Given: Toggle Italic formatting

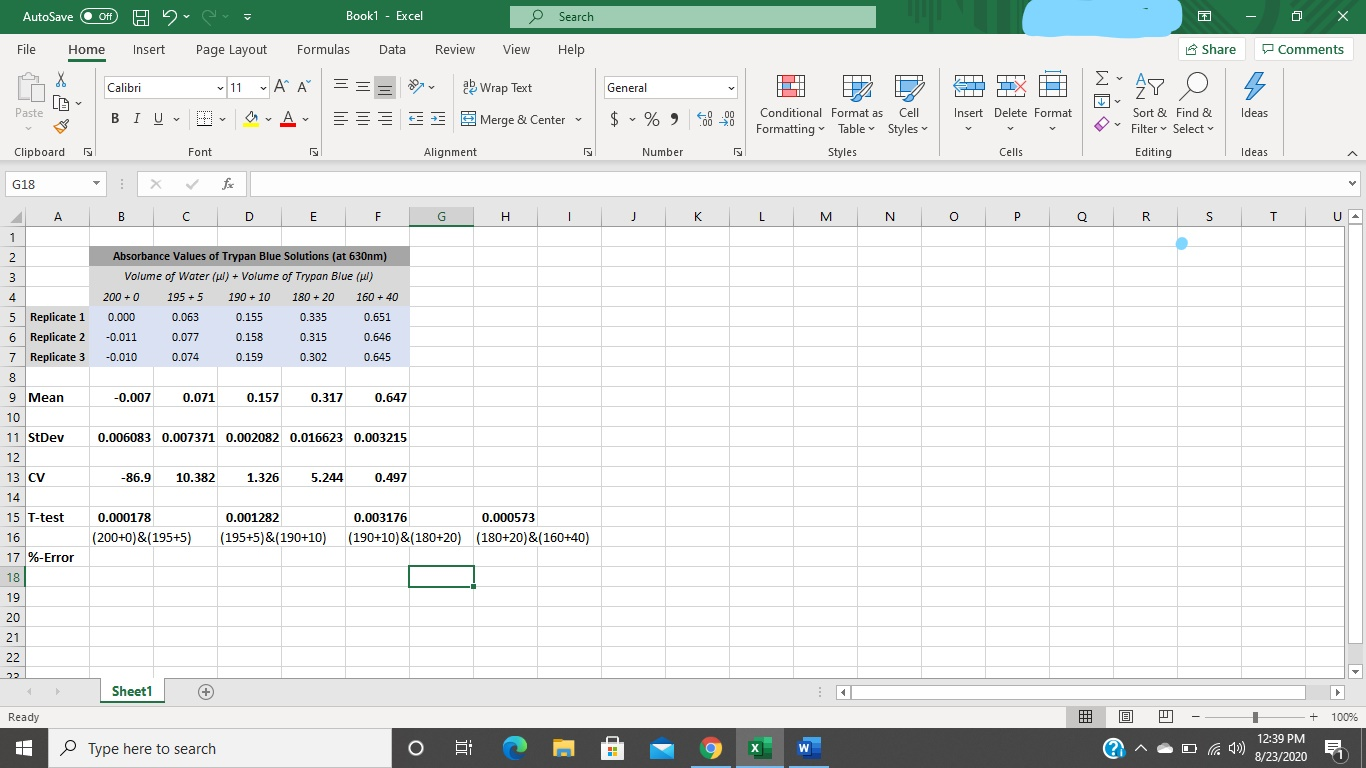Looking at the screenshot, I should [137, 119].
